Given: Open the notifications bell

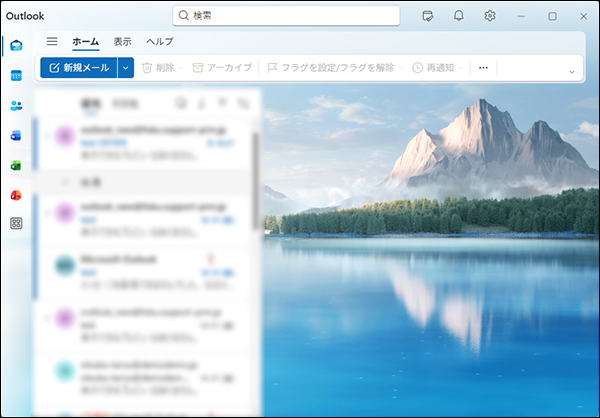Looking at the screenshot, I should click(x=459, y=16).
